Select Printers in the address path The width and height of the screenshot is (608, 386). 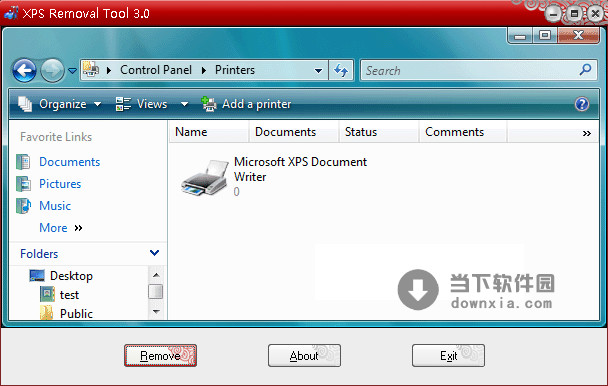(x=235, y=70)
